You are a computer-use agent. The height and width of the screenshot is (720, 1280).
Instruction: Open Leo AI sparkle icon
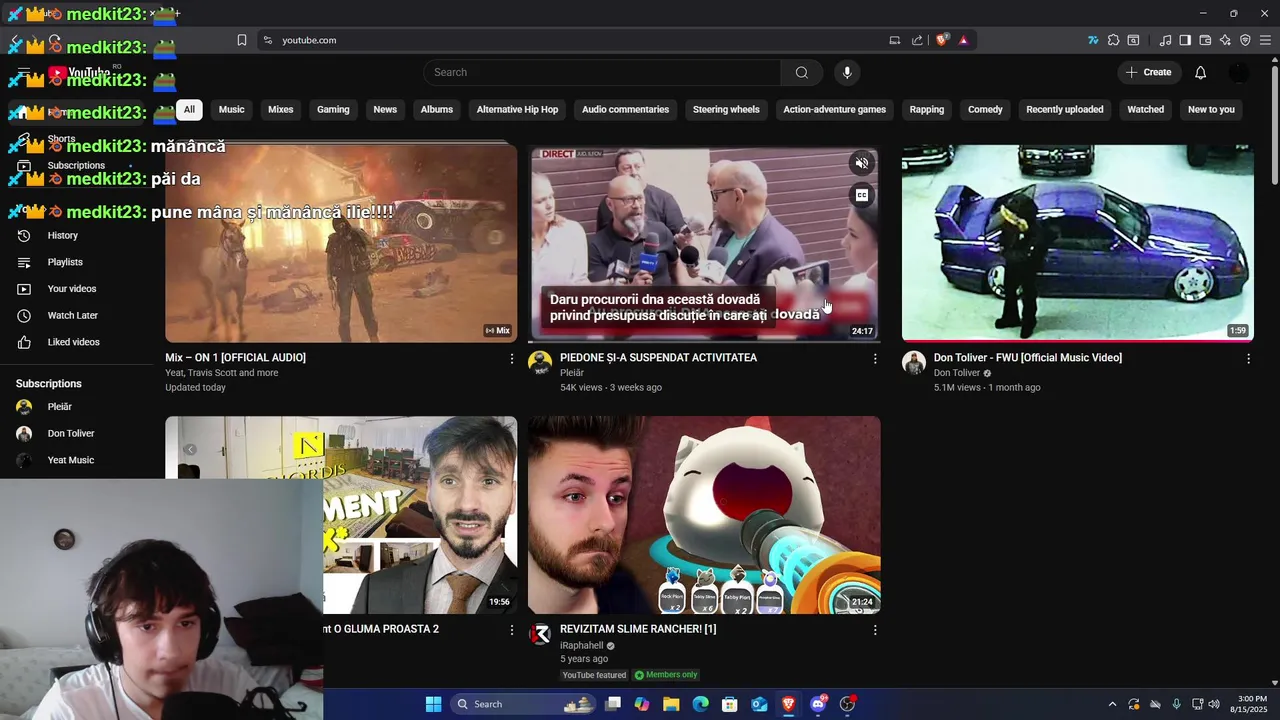click(x=1225, y=40)
